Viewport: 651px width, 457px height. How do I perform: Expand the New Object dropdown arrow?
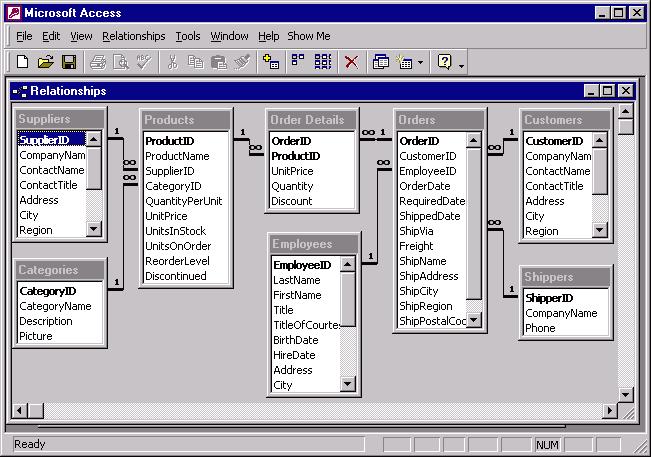click(420, 63)
